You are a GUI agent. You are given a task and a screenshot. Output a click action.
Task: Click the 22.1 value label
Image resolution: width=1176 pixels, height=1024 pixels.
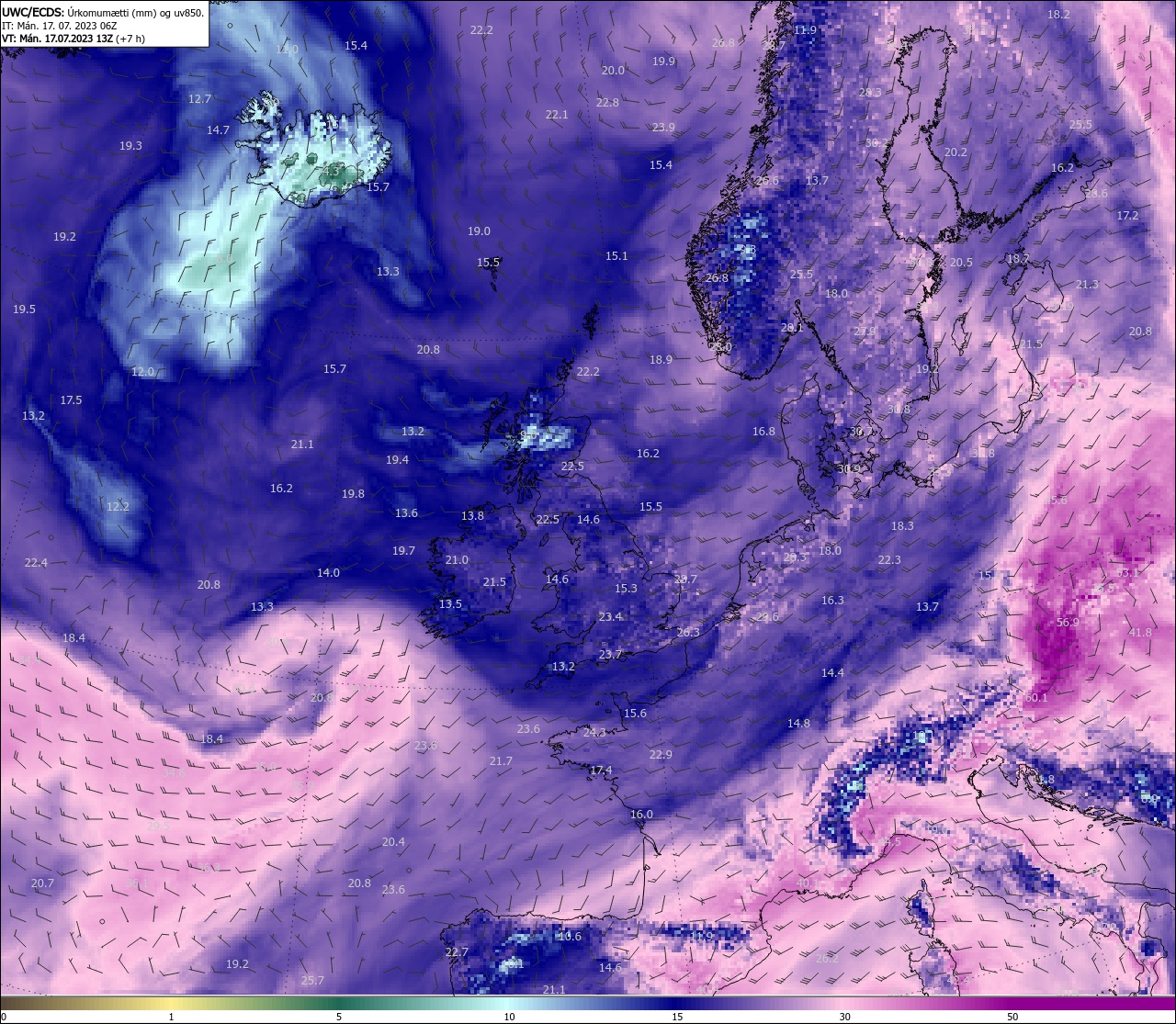(557, 116)
